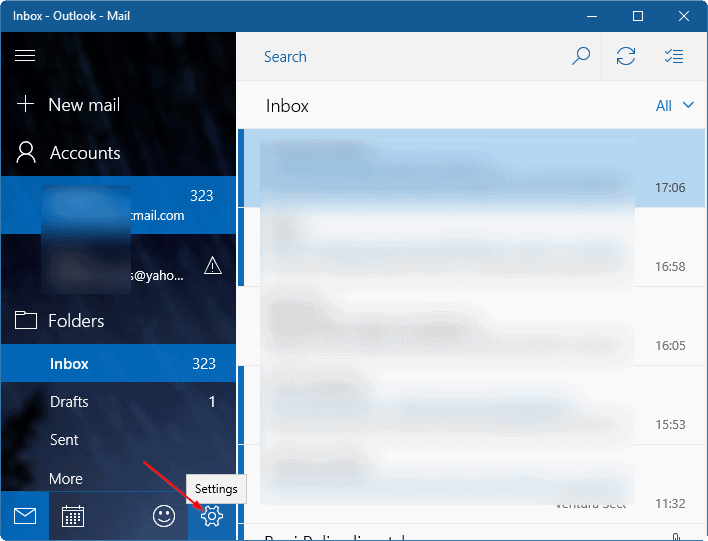Screen dimensions: 708x541
Task: Open the feedback smiley icon
Action: [x=164, y=516]
